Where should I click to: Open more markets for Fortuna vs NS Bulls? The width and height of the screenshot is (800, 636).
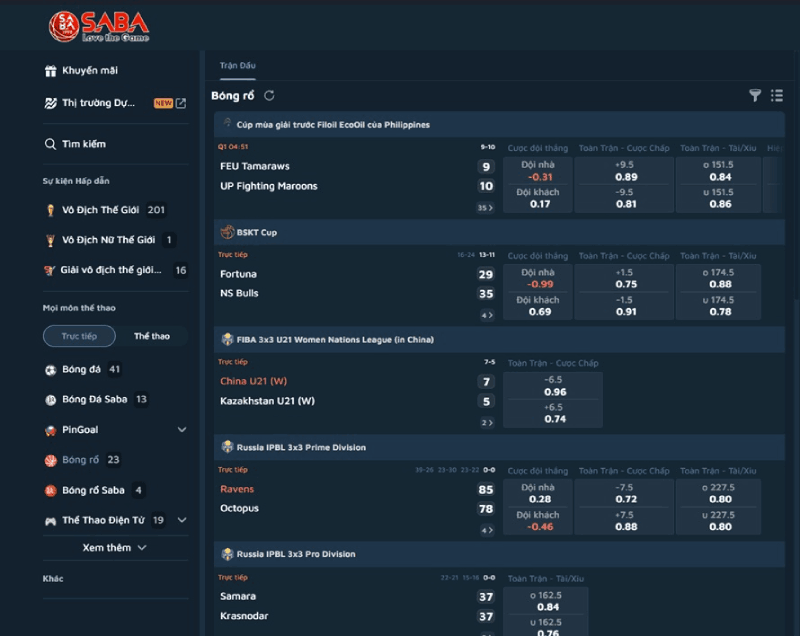pos(487,315)
